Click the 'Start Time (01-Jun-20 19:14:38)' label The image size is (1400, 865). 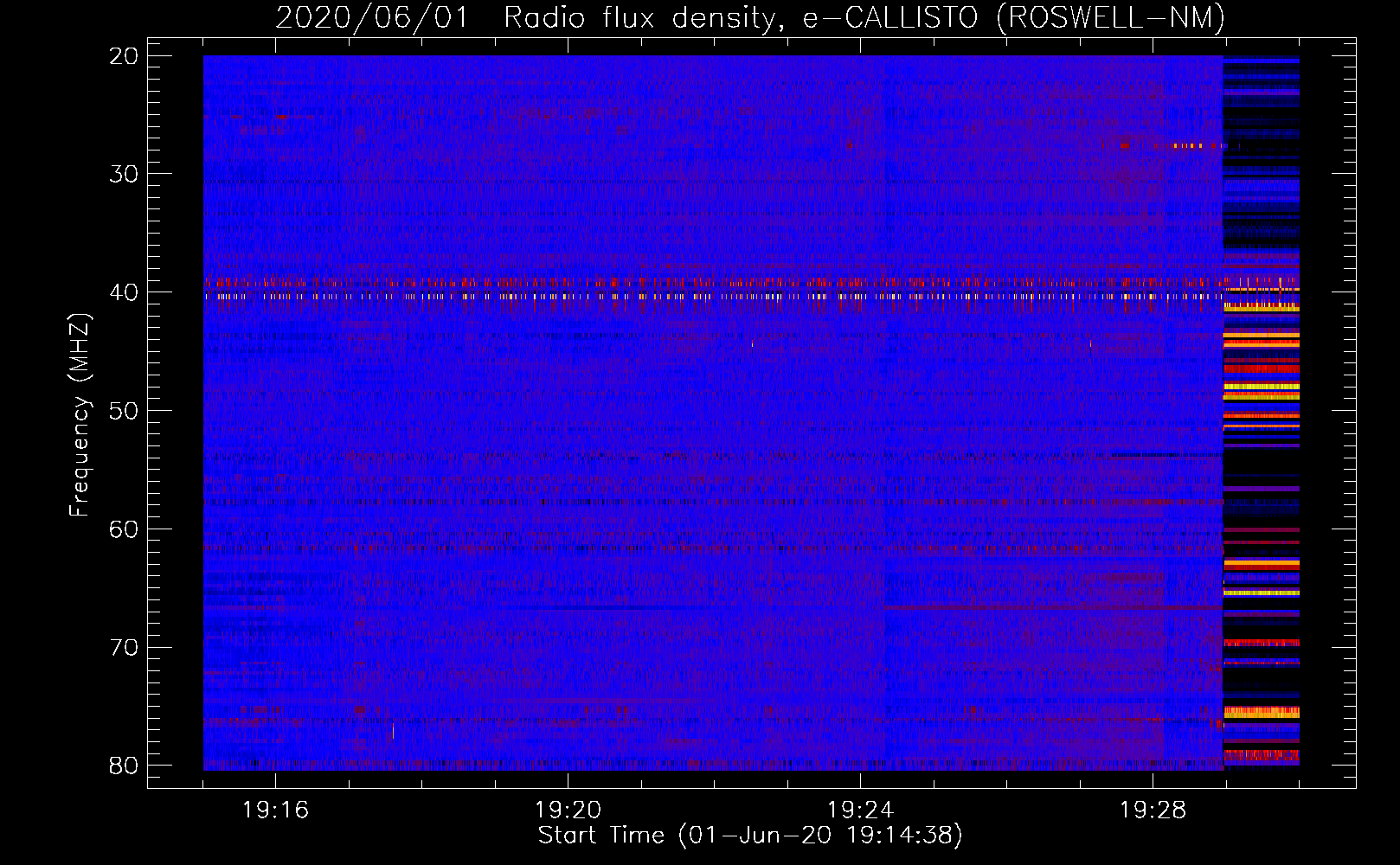pyautogui.click(x=750, y=836)
